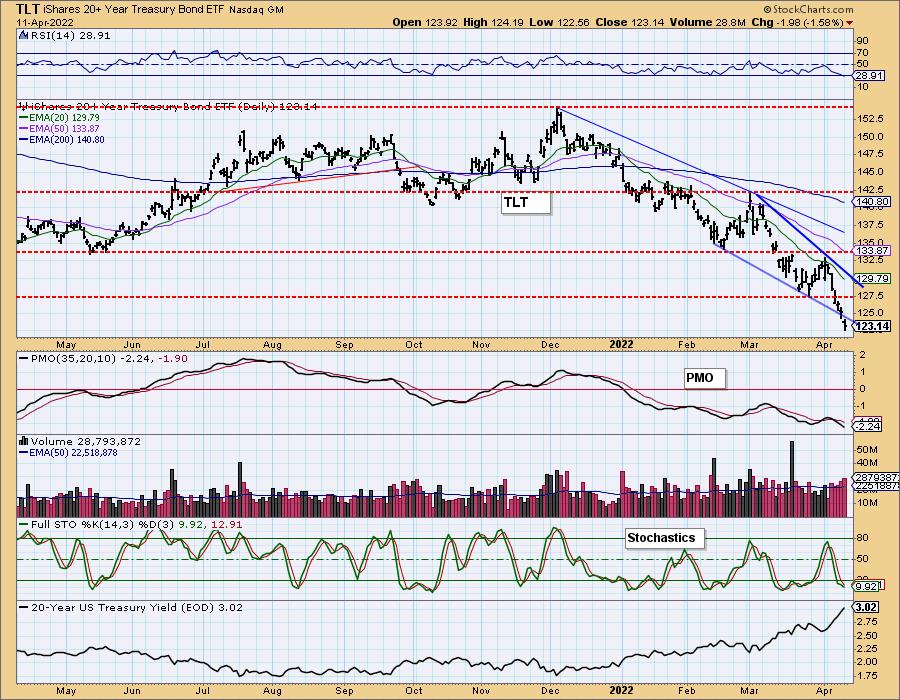Image resolution: width=900 pixels, height=700 pixels.
Task: Click the Open 123.92 value in the header
Action: click(x=425, y=23)
